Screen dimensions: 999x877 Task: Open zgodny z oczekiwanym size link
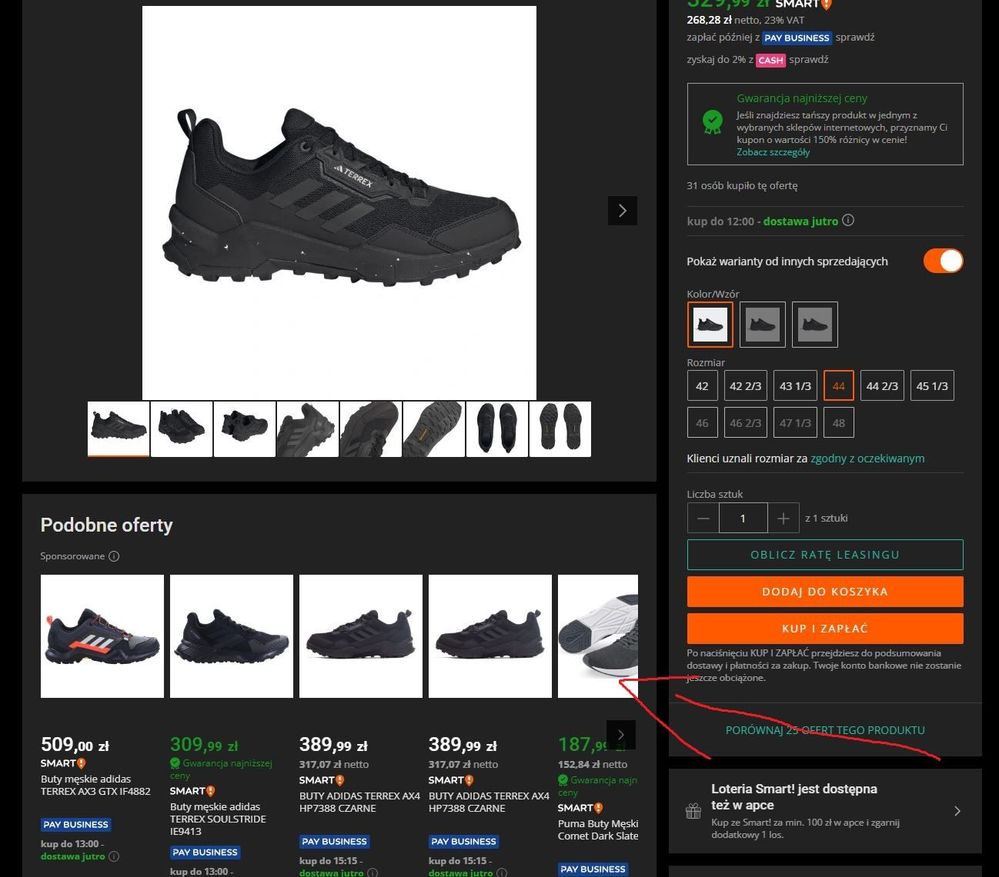tap(867, 459)
